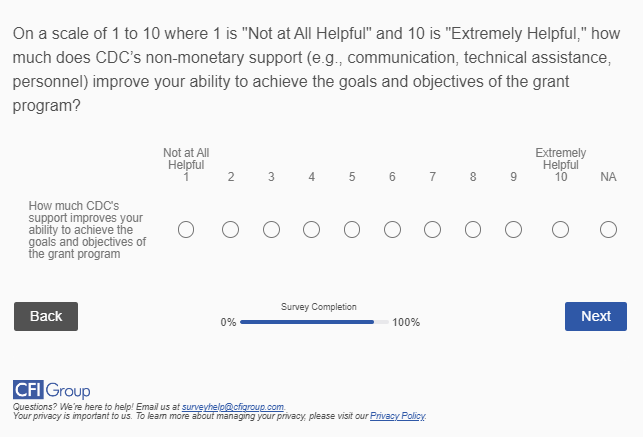Image resolution: width=643 pixels, height=437 pixels.
Task: Click the CFI Group logo
Action: click(x=51, y=389)
